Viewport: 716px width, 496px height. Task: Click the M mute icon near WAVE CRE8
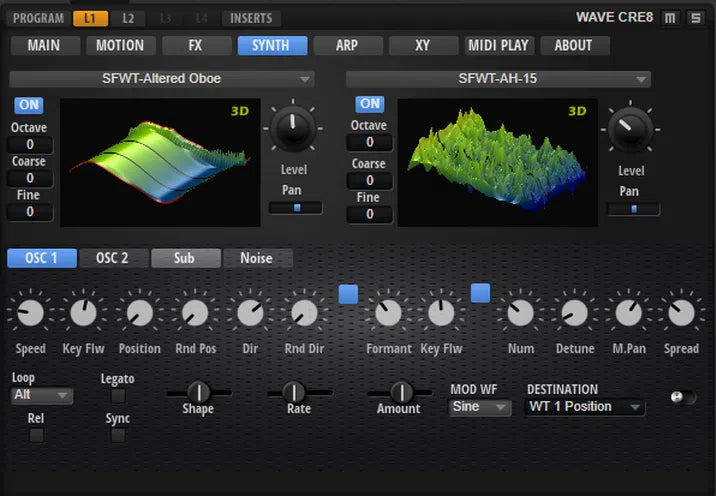click(x=670, y=18)
